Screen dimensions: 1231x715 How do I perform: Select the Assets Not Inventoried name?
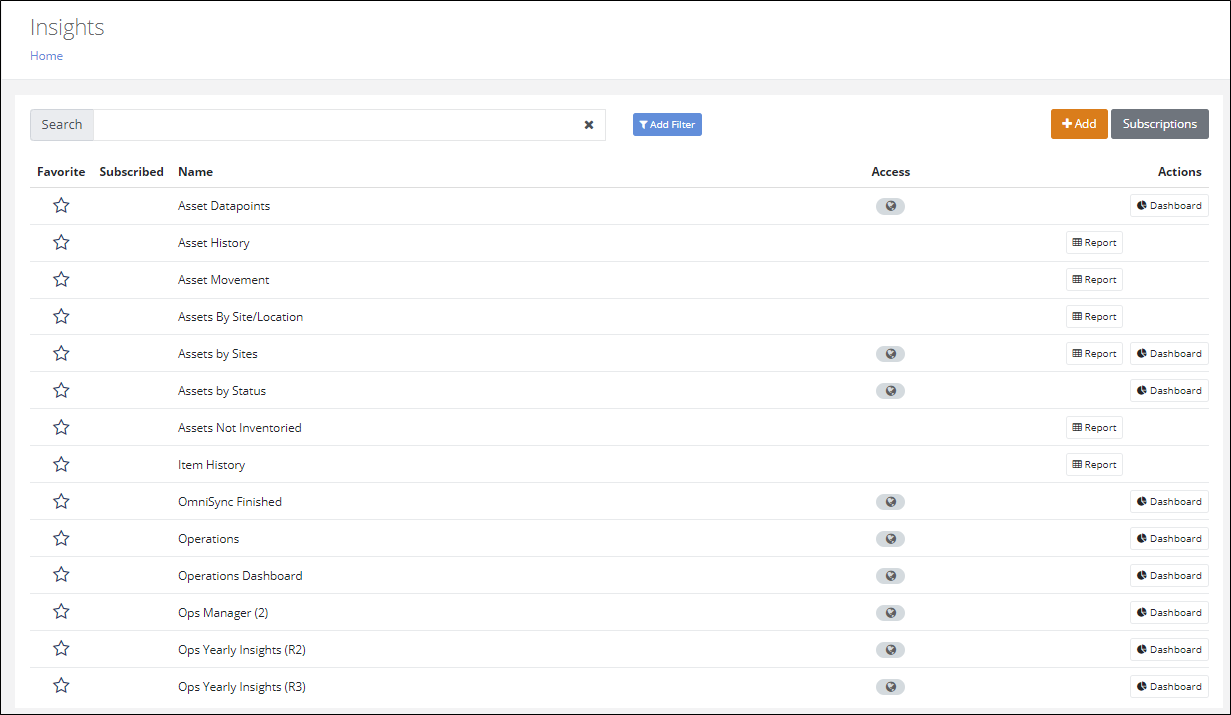pyautogui.click(x=240, y=428)
